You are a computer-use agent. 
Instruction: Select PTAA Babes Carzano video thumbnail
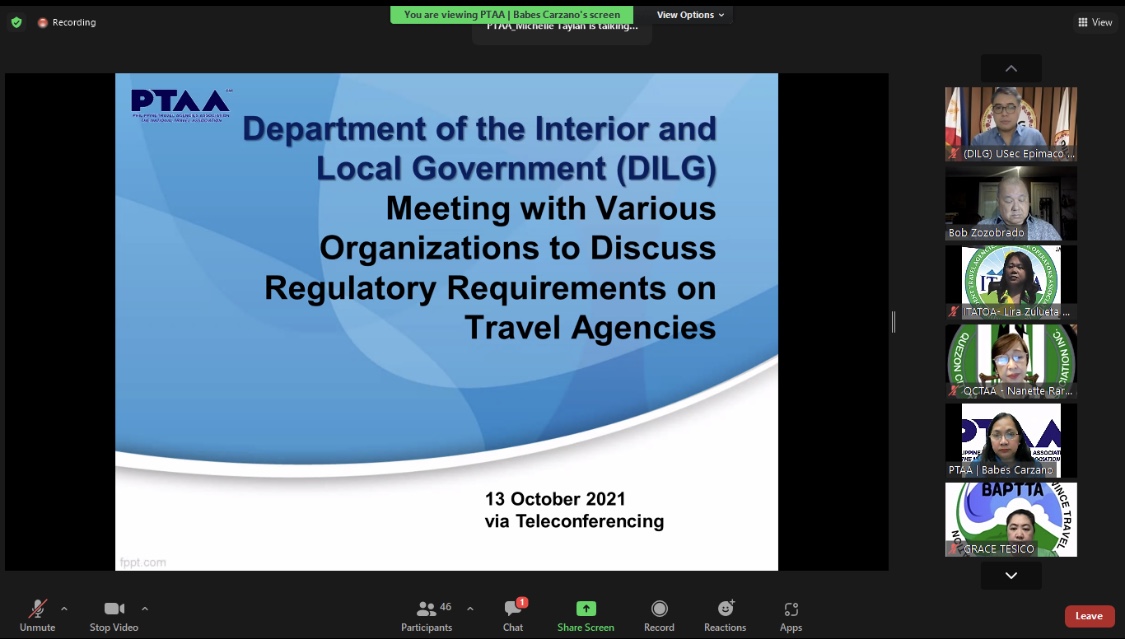[x=1011, y=440]
